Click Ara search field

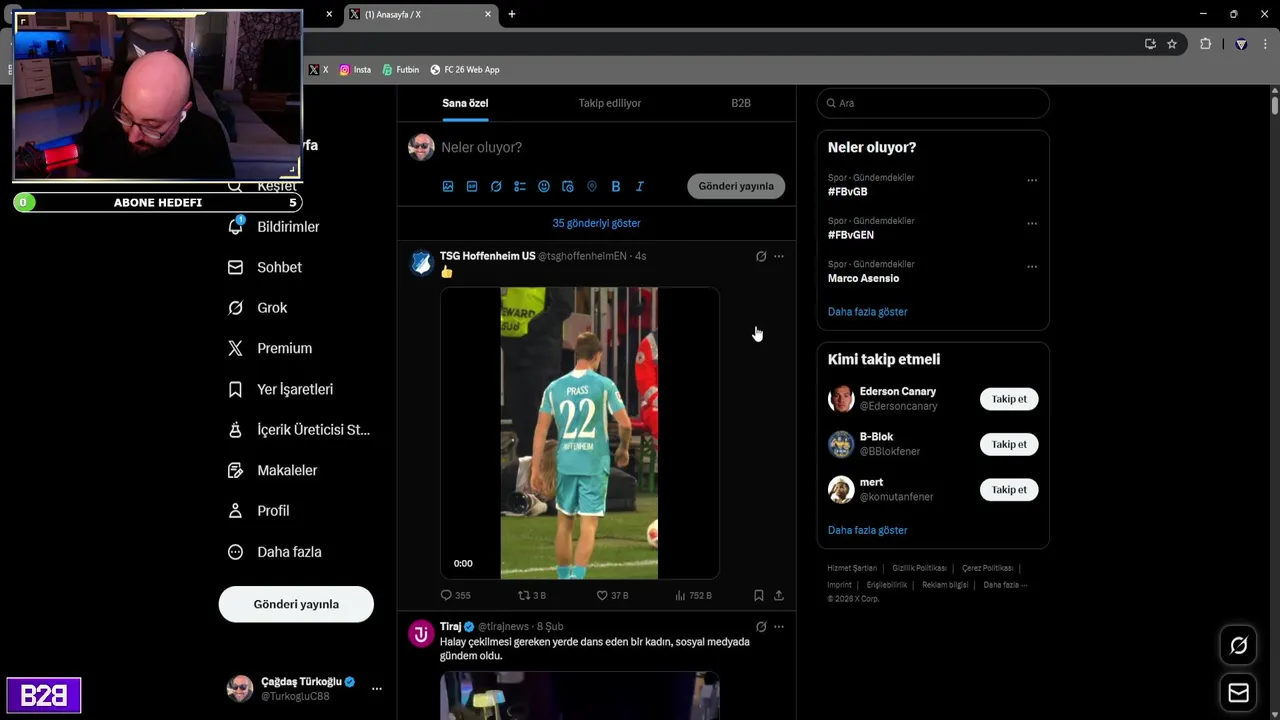933,103
